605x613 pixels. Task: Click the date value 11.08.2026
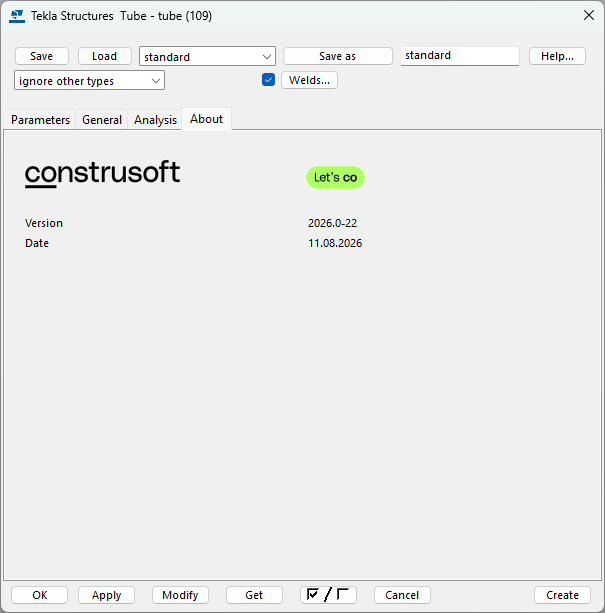(x=335, y=243)
